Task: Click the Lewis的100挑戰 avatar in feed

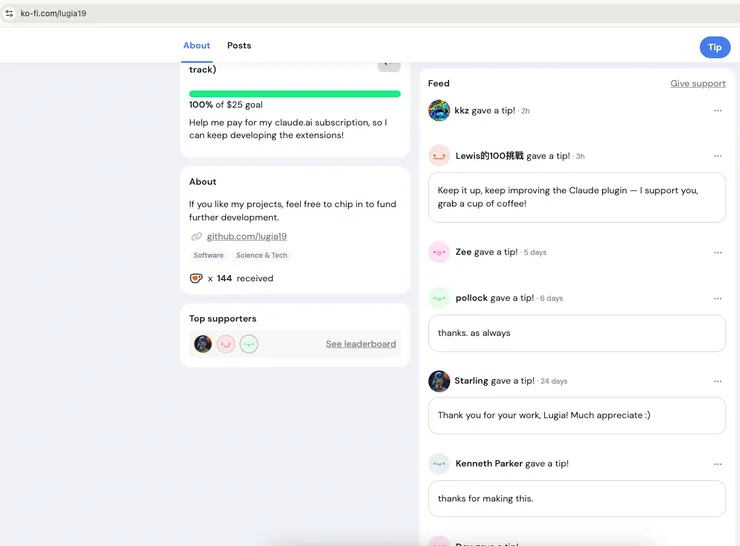Action: point(439,156)
